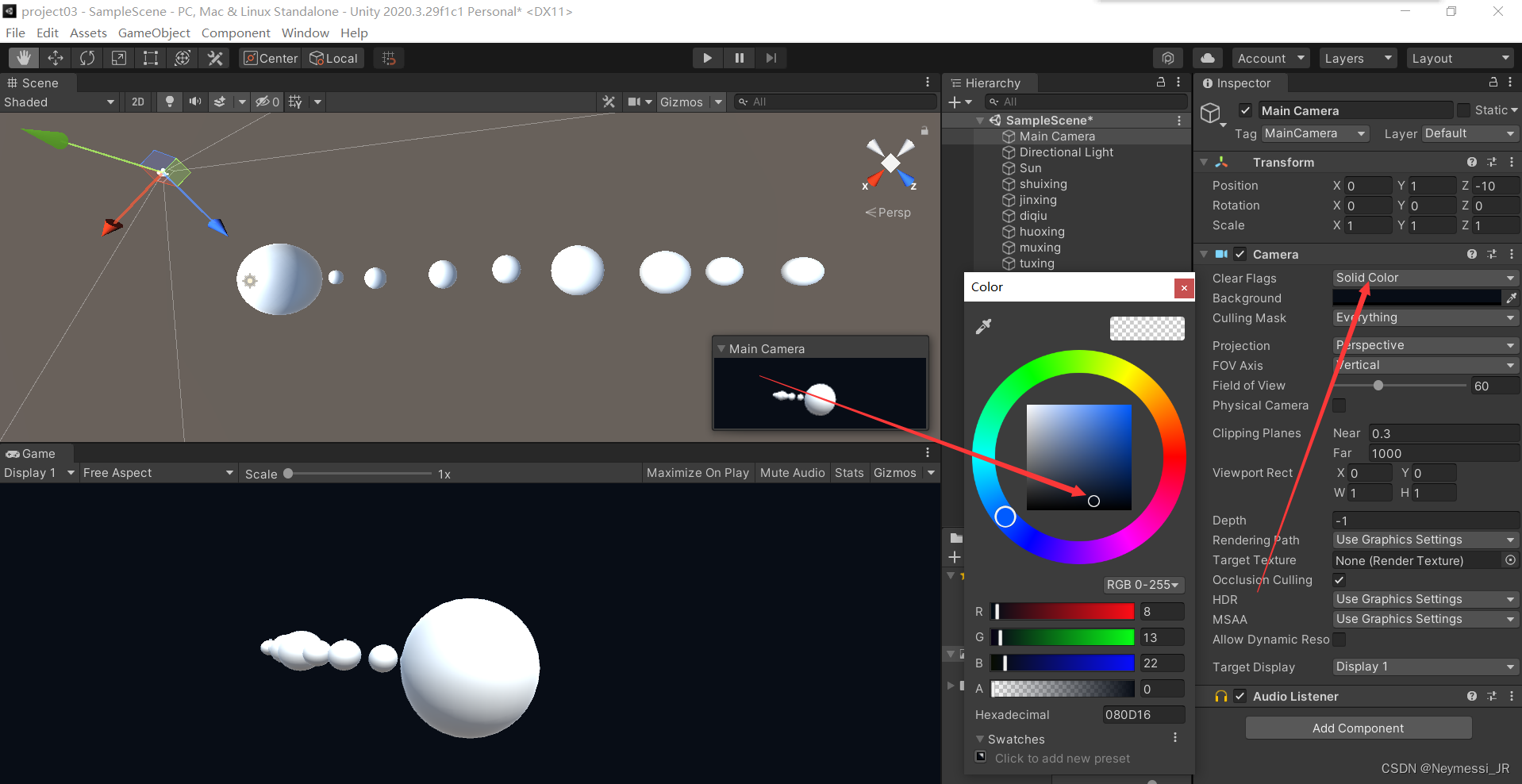The height and width of the screenshot is (784, 1522).
Task: Open the GameObject menu
Action: [154, 33]
